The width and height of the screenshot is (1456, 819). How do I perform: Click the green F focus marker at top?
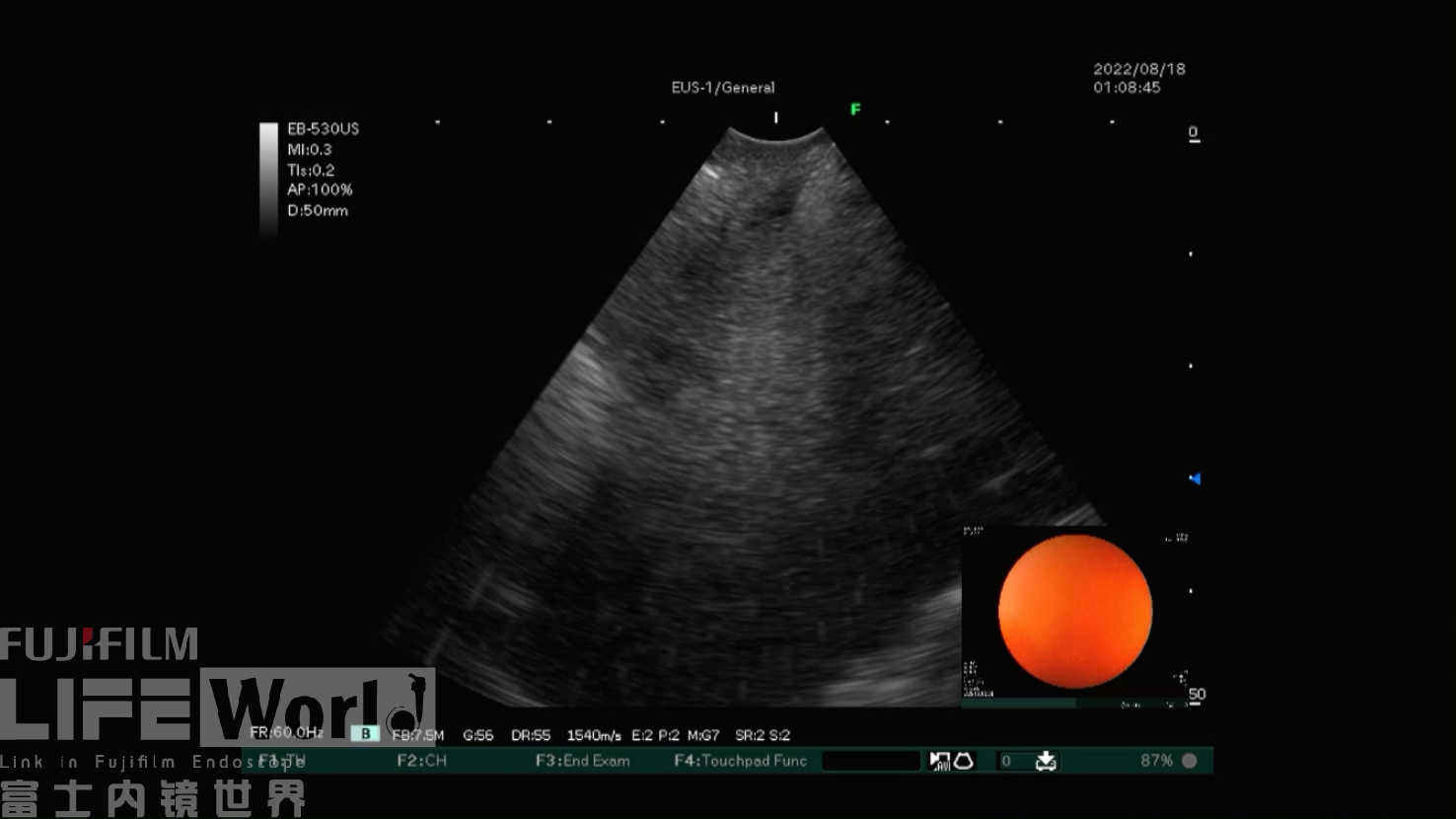click(x=855, y=110)
